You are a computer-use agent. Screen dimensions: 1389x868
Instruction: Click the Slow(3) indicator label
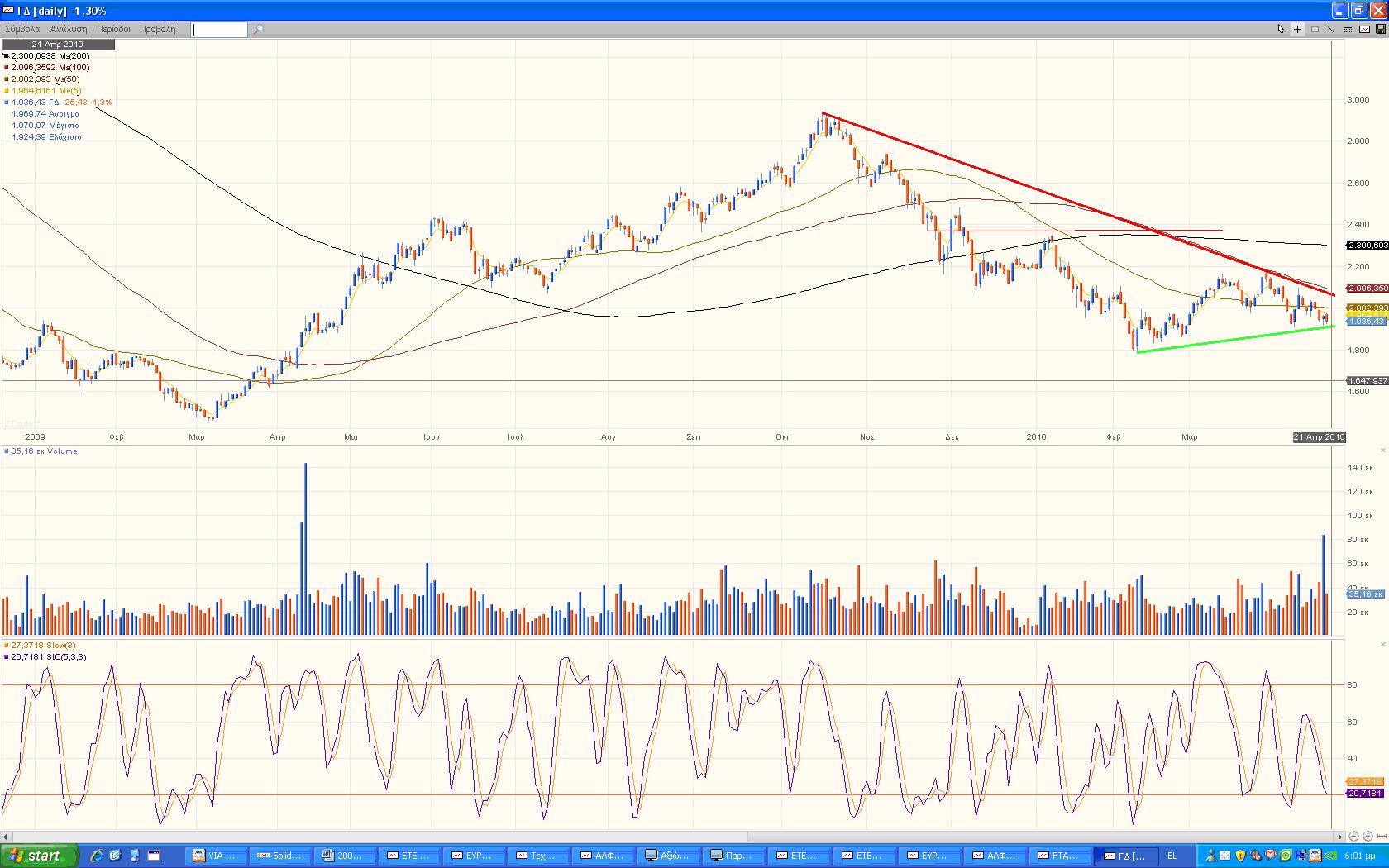pyautogui.click(x=41, y=646)
